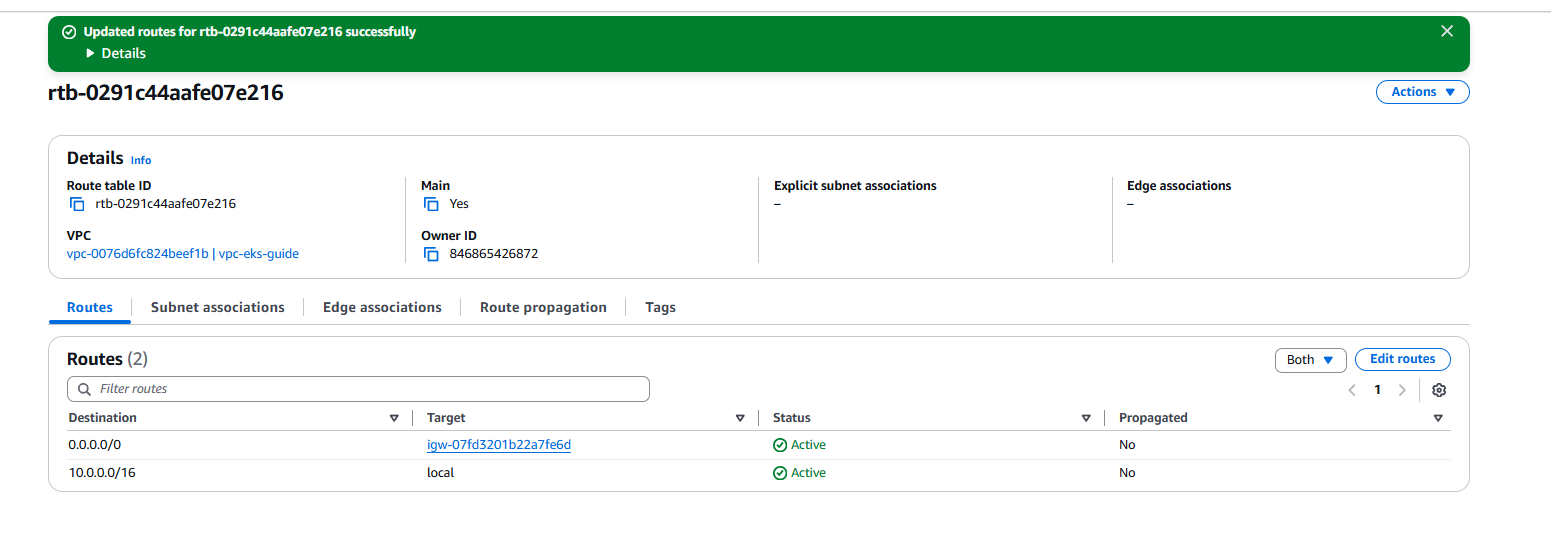Select the Routes tab
Image resolution: width=1551 pixels, height=533 pixels.
[90, 308]
